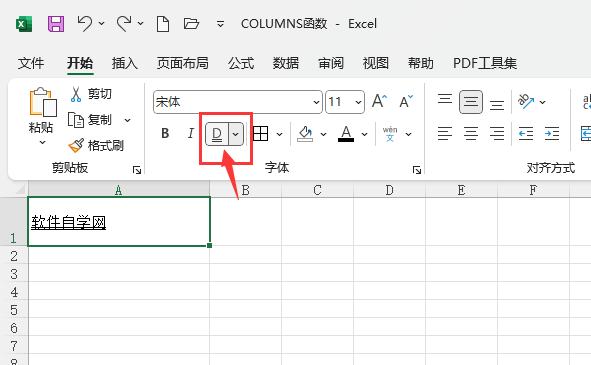Open the 帮助 tab
The image size is (591, 365).
click(x=421, y=63)
